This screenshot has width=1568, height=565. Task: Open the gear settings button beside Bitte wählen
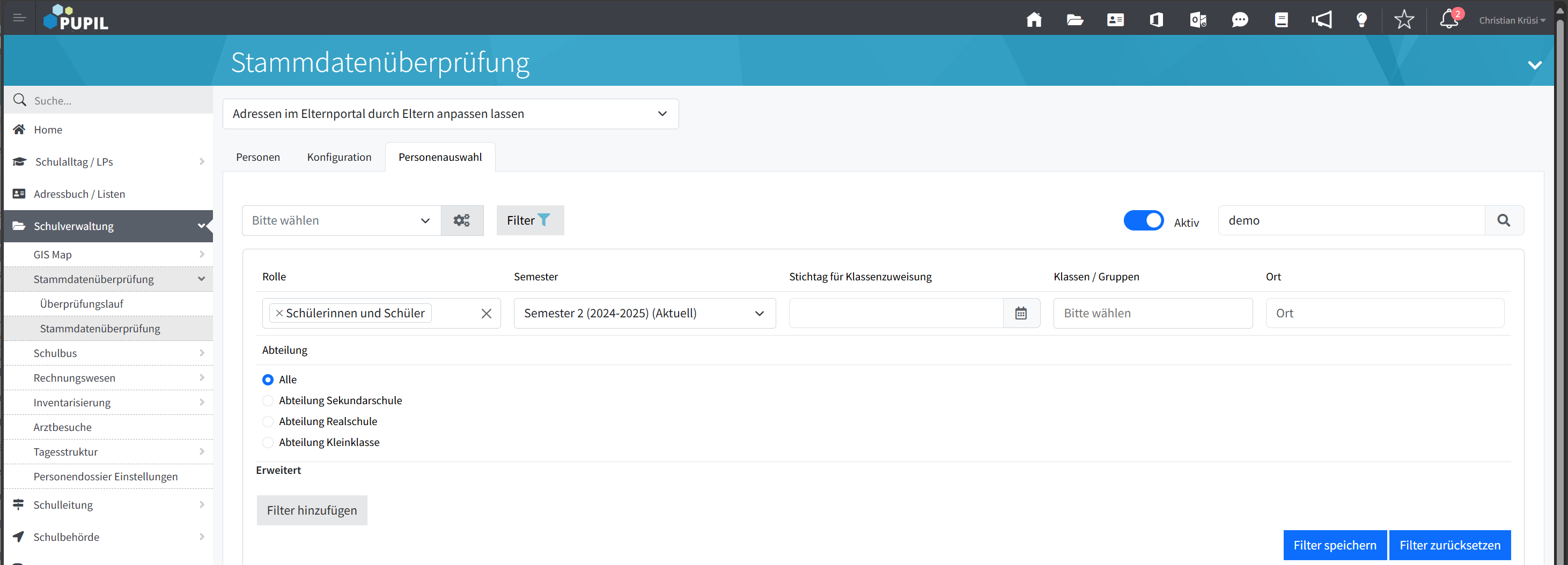pos(461,220)
